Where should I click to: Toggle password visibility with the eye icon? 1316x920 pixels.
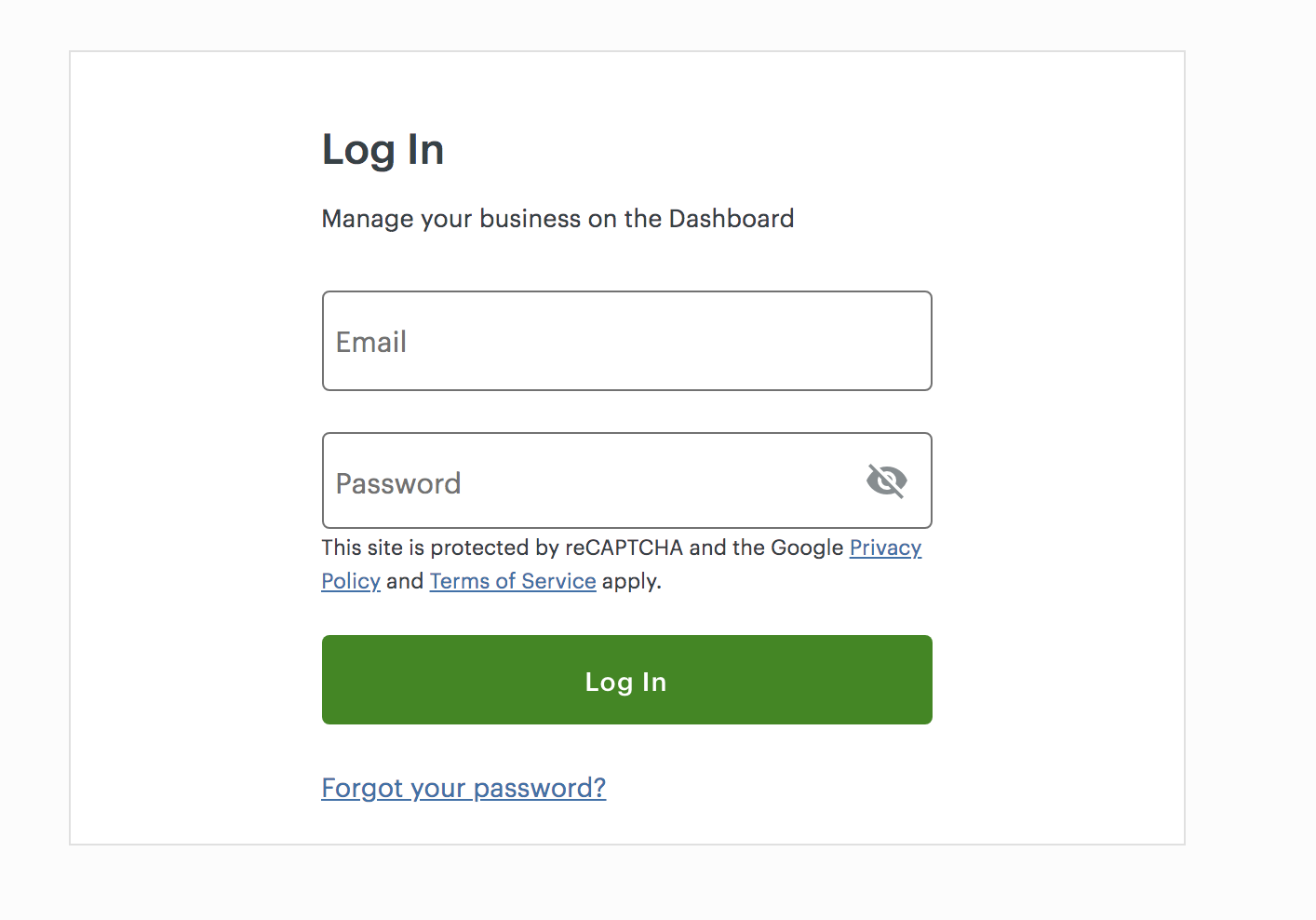[x=886, y=480]
